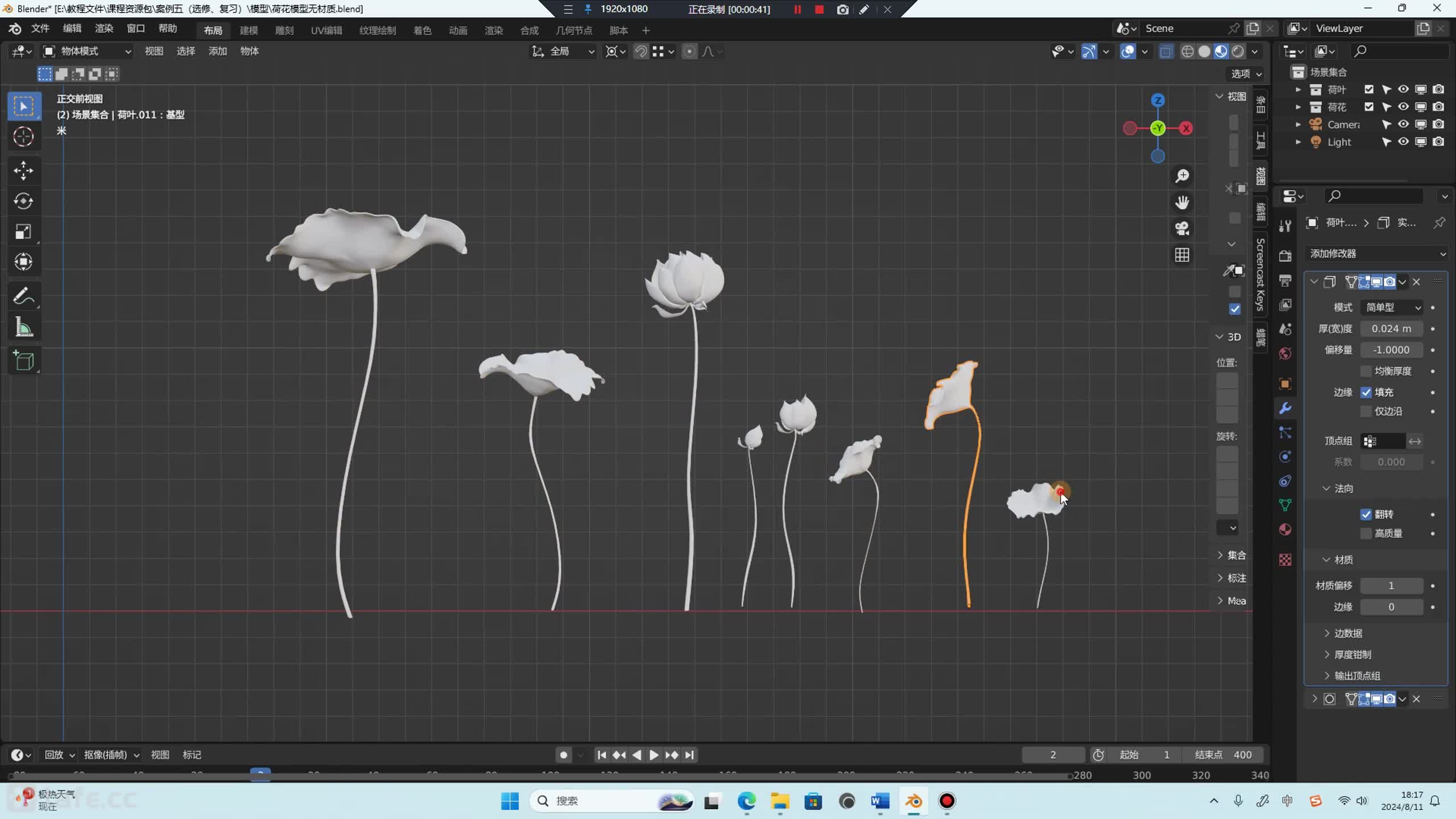This screenshot has height=819, width=1456.
Task: Uncheck the 翻转 normals checkbox
Action: [x=1366, y=514]
